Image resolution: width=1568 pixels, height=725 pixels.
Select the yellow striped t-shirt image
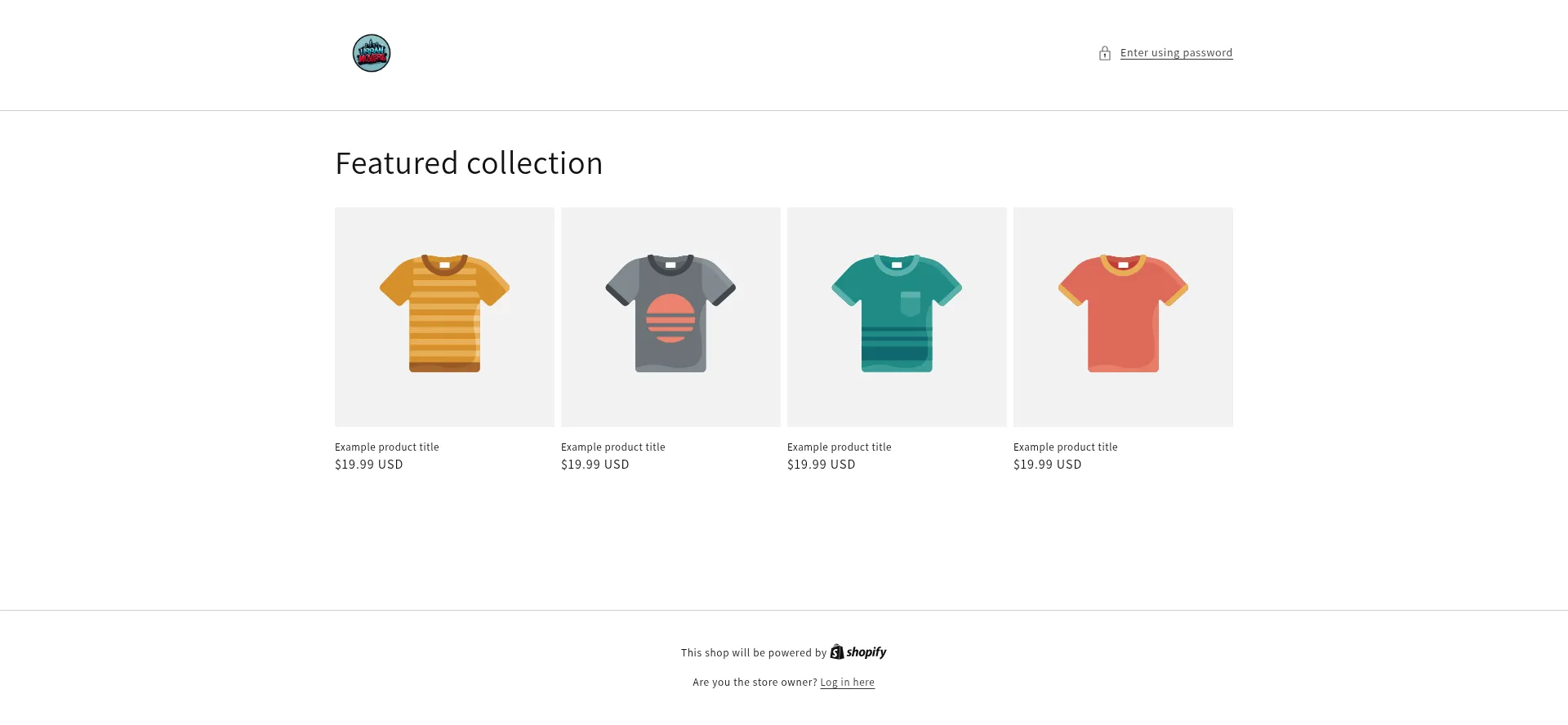[444, 316]
